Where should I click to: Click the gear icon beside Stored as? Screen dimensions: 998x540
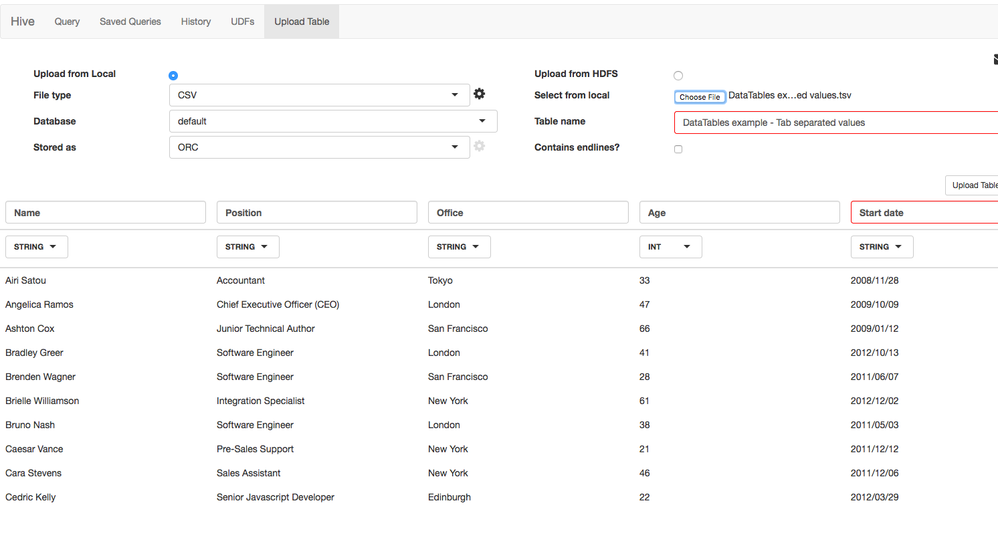[x=479, y=146]
